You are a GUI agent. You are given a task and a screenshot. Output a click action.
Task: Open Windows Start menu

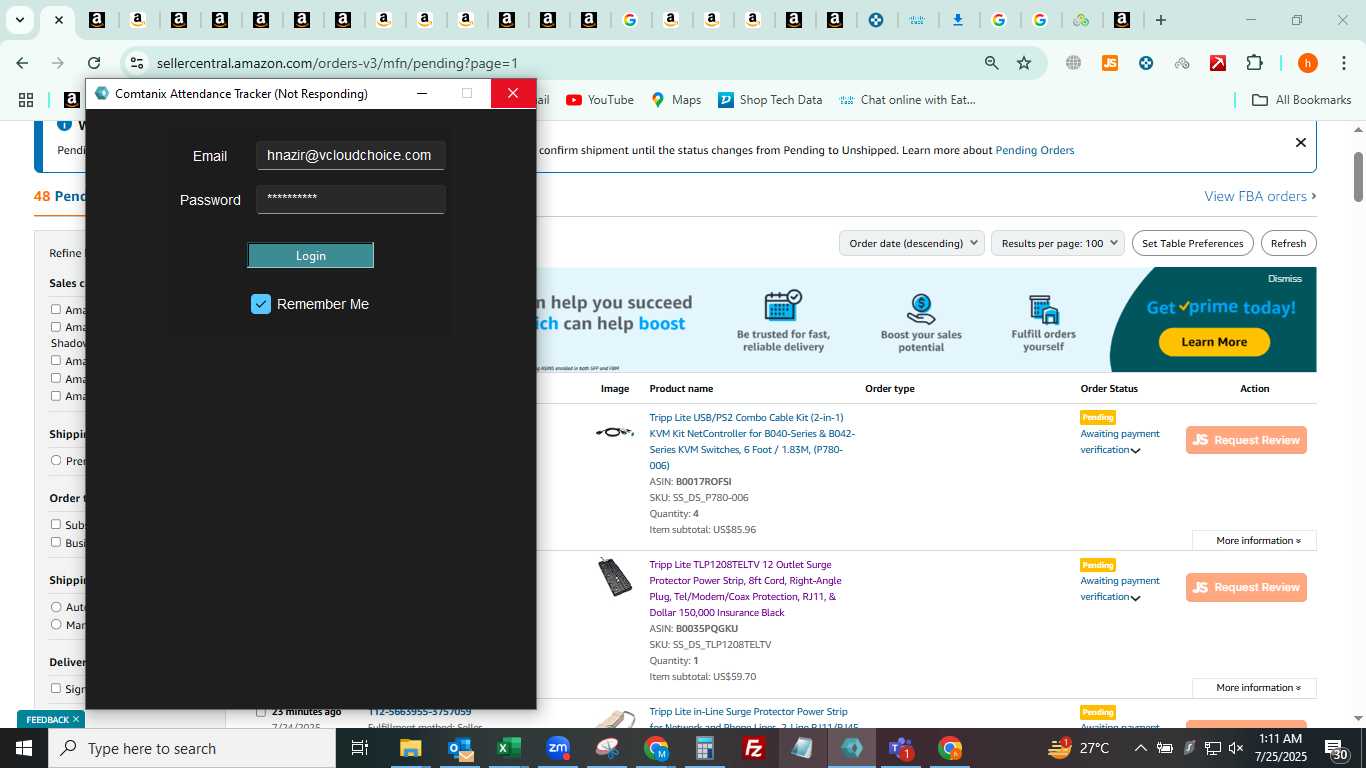[x=24, y=748]
